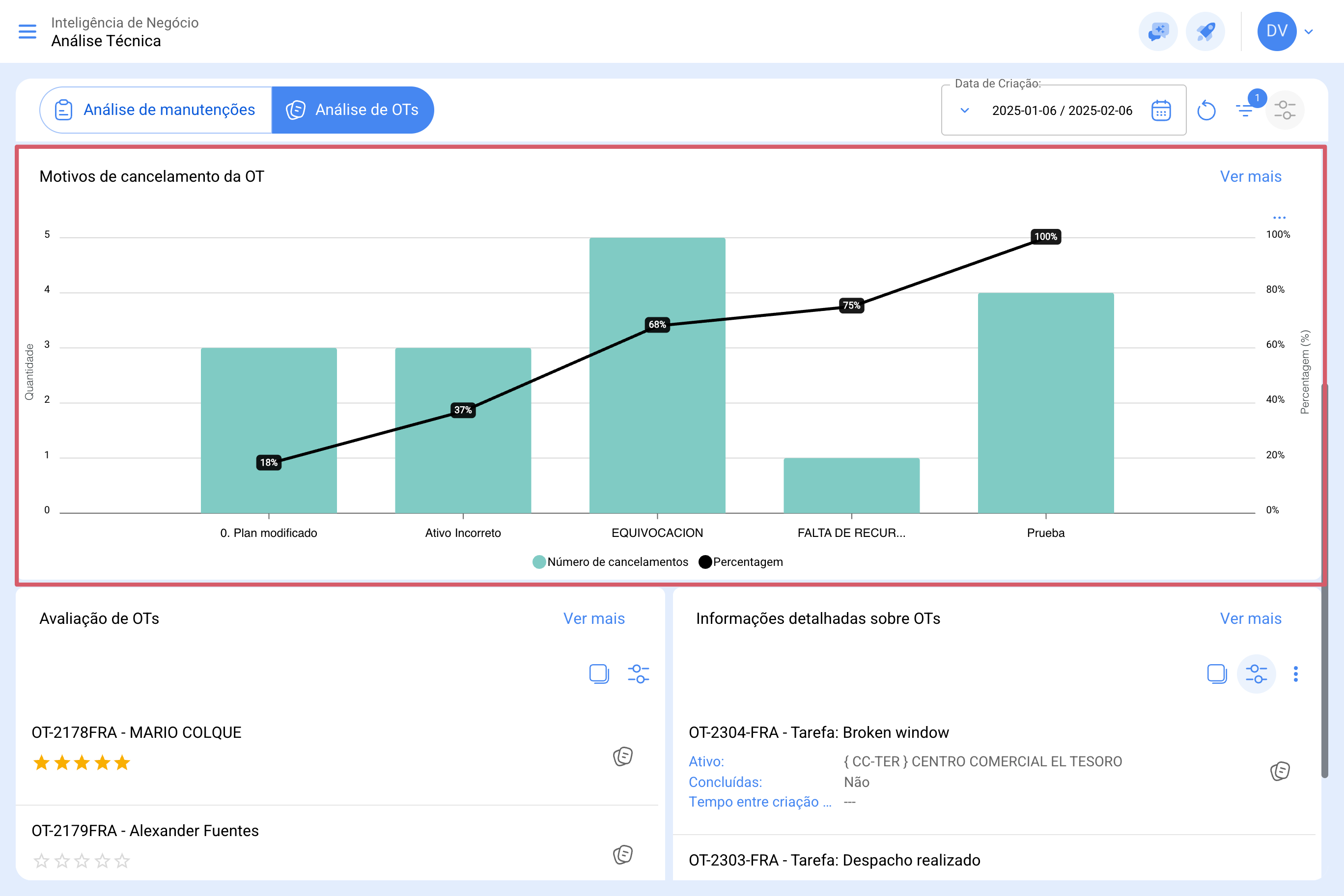This screenshot has width=1344, height=896.
Task: Click { CC-TER } CENTRO COMERCIAL EL TESORO value
Action: click(983, 762)
